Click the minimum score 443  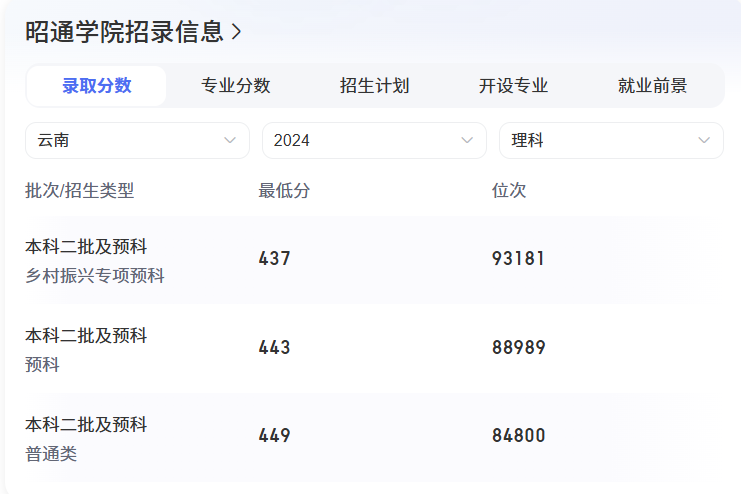coord(274,348)
